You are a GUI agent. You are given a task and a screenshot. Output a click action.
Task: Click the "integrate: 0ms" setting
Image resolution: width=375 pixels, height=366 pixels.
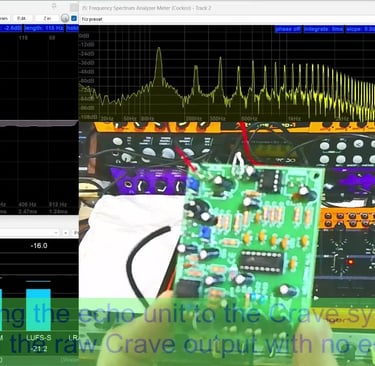click(x=323, y=29)
